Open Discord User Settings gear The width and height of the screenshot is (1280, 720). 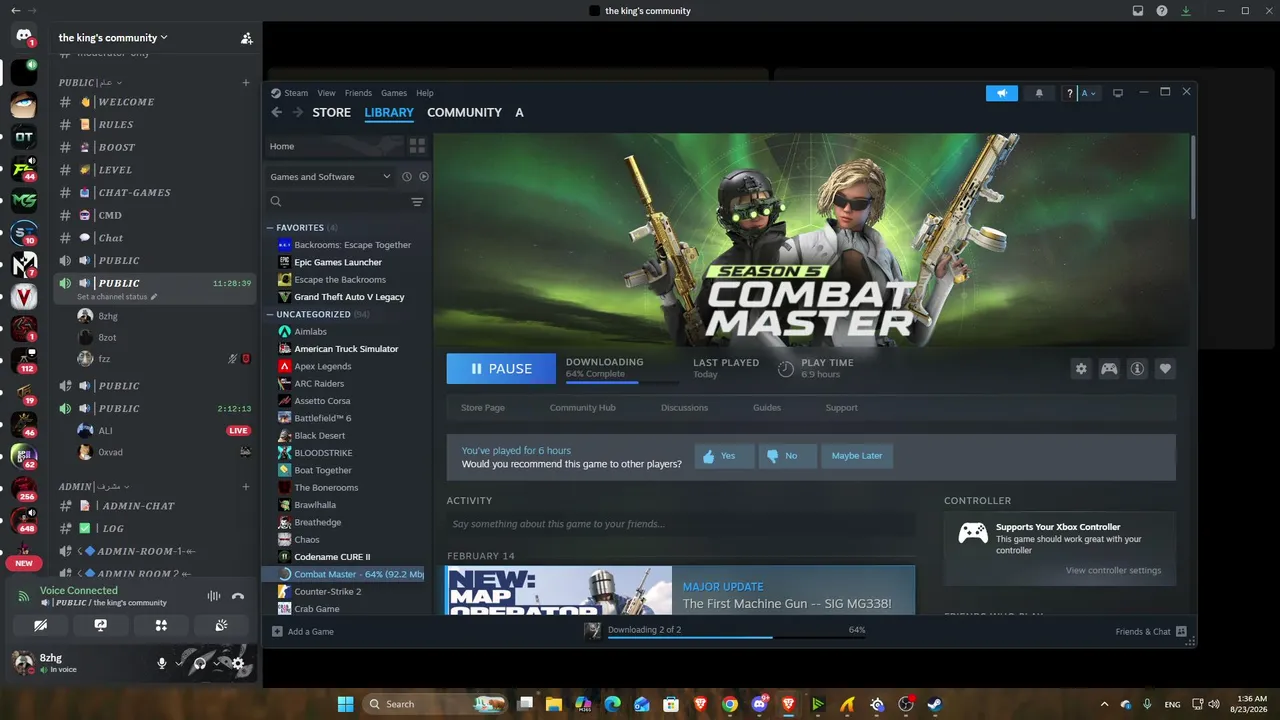click(238, 663)
